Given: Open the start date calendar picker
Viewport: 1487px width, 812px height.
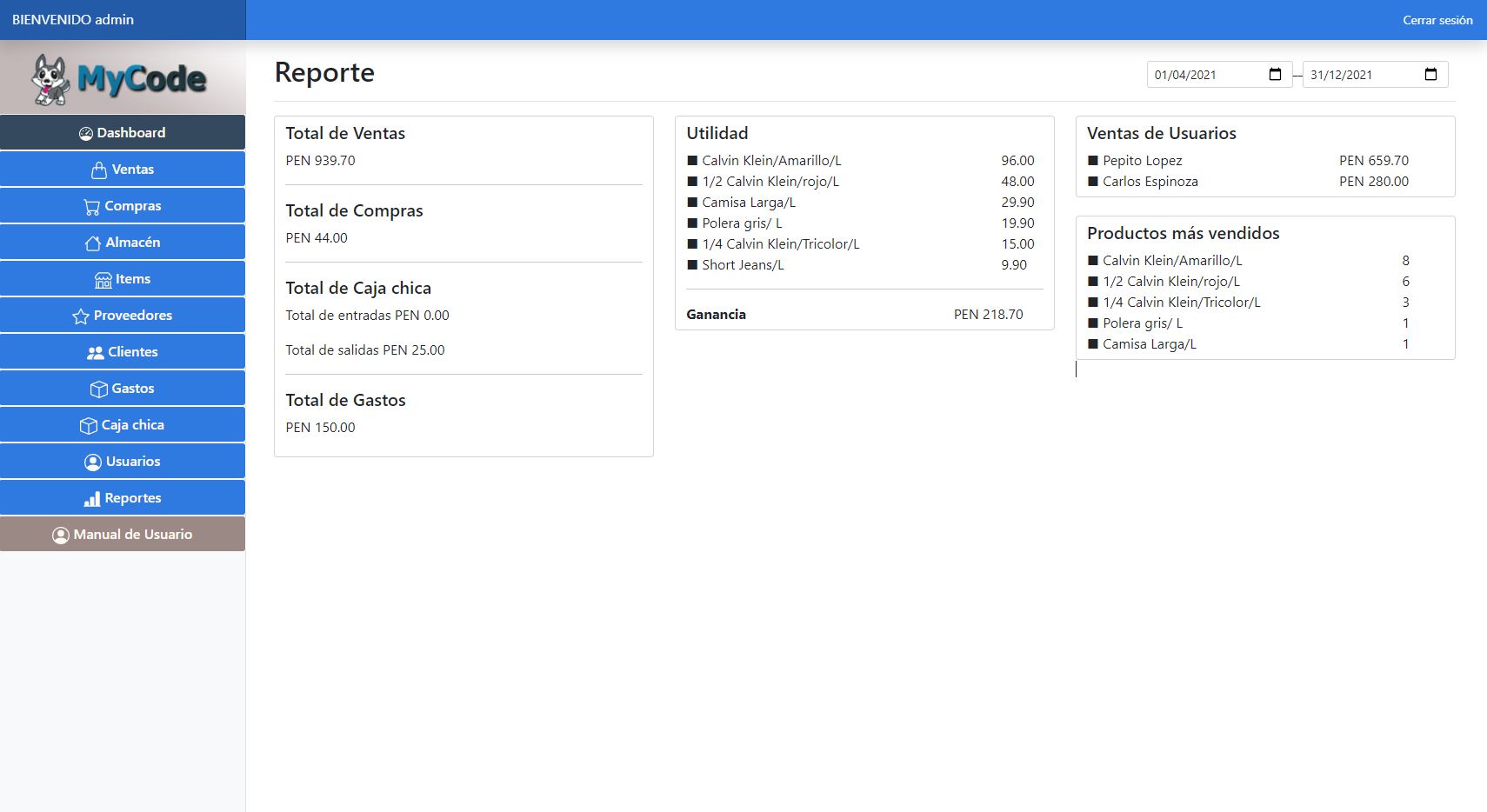Looking at the screenshot, I should pyautogui.click(x=1275, y=75).
